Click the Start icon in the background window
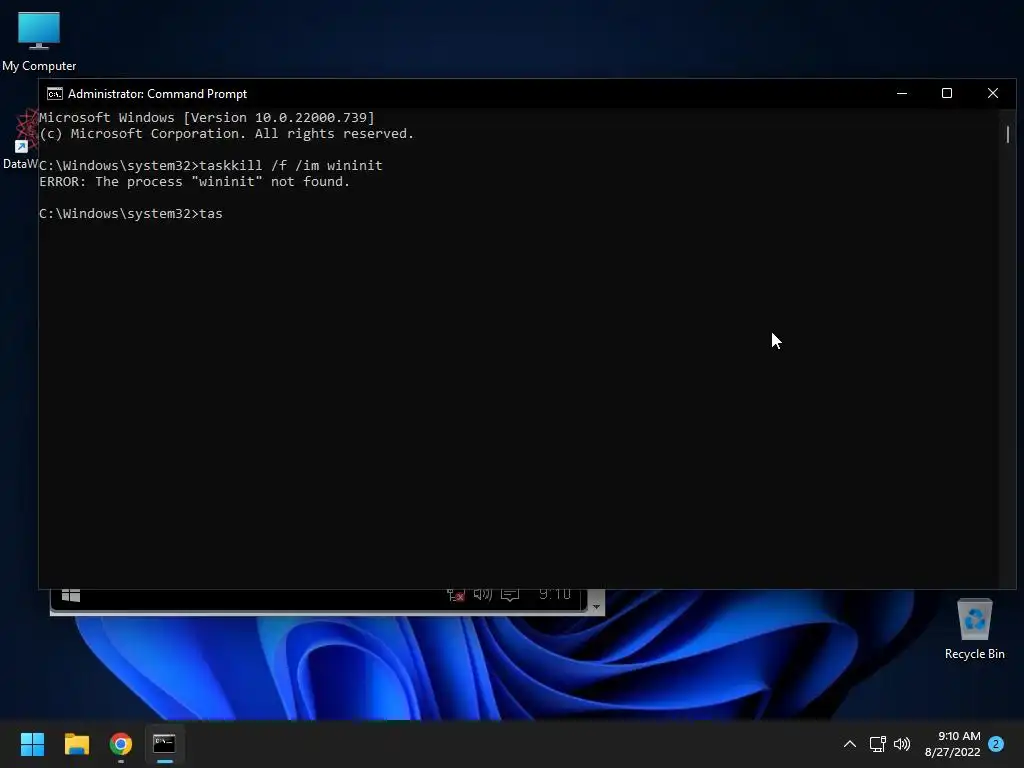1024x768 pixels. click(71, 595)
